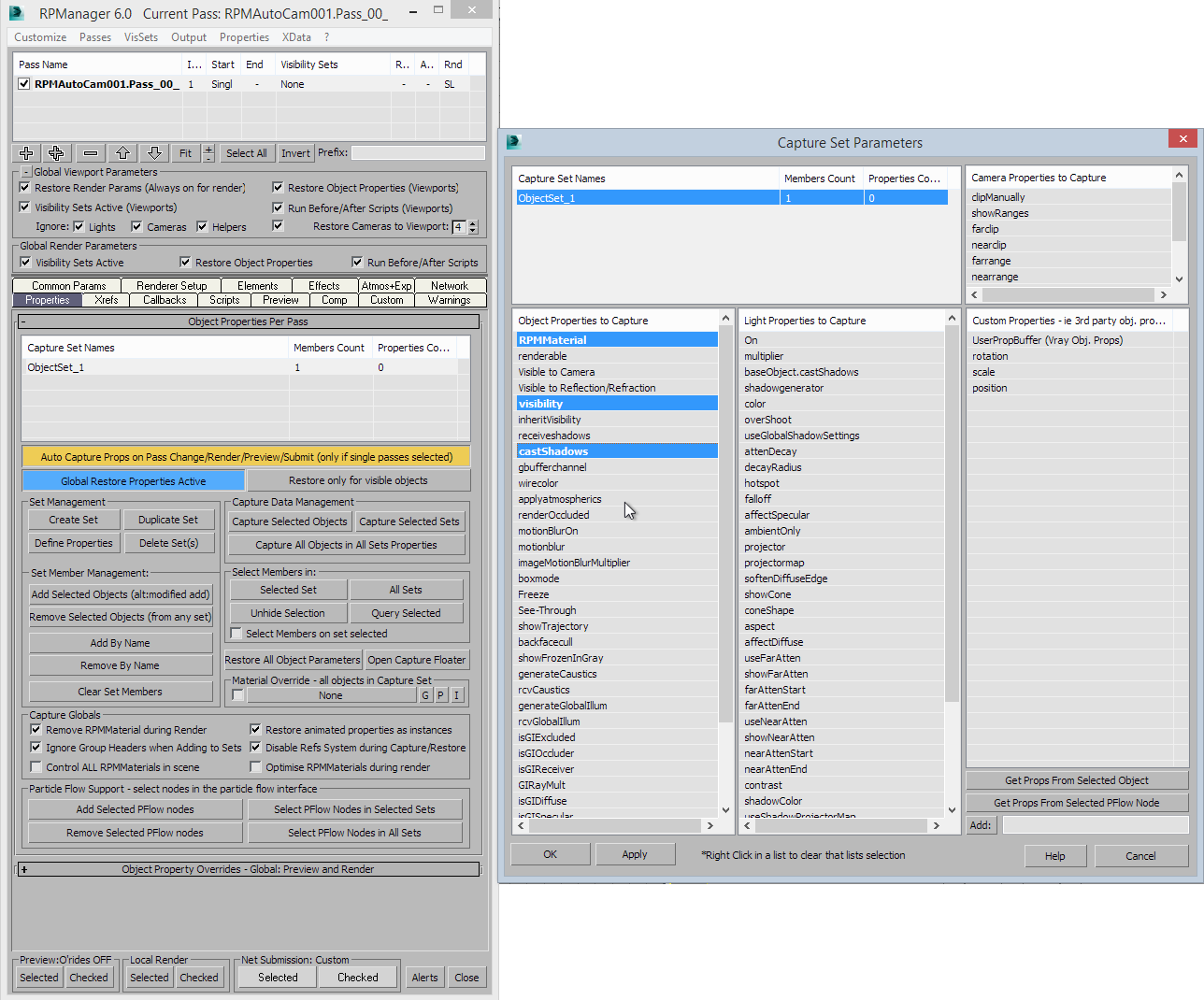
Task: Click the Add custom property text field
Action: click(1095, 825)
